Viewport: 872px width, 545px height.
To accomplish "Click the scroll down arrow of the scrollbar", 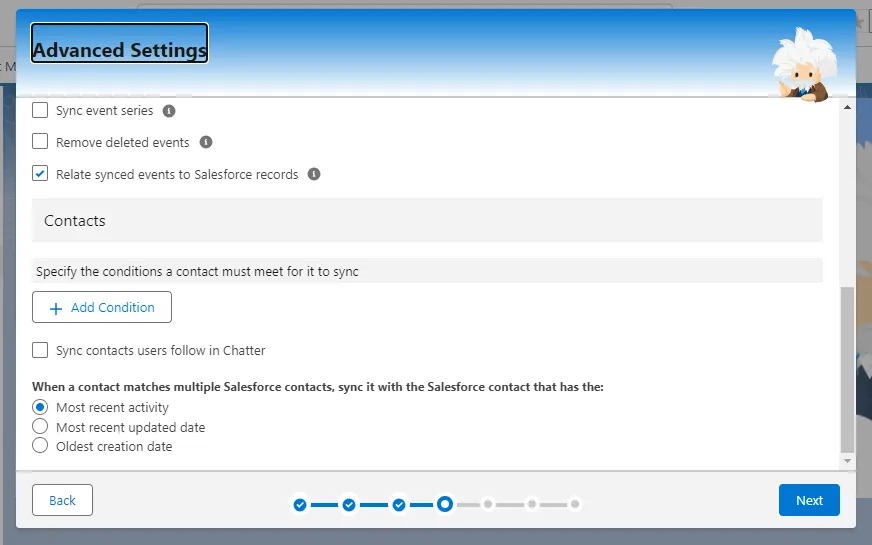I will tap(848, 461).
